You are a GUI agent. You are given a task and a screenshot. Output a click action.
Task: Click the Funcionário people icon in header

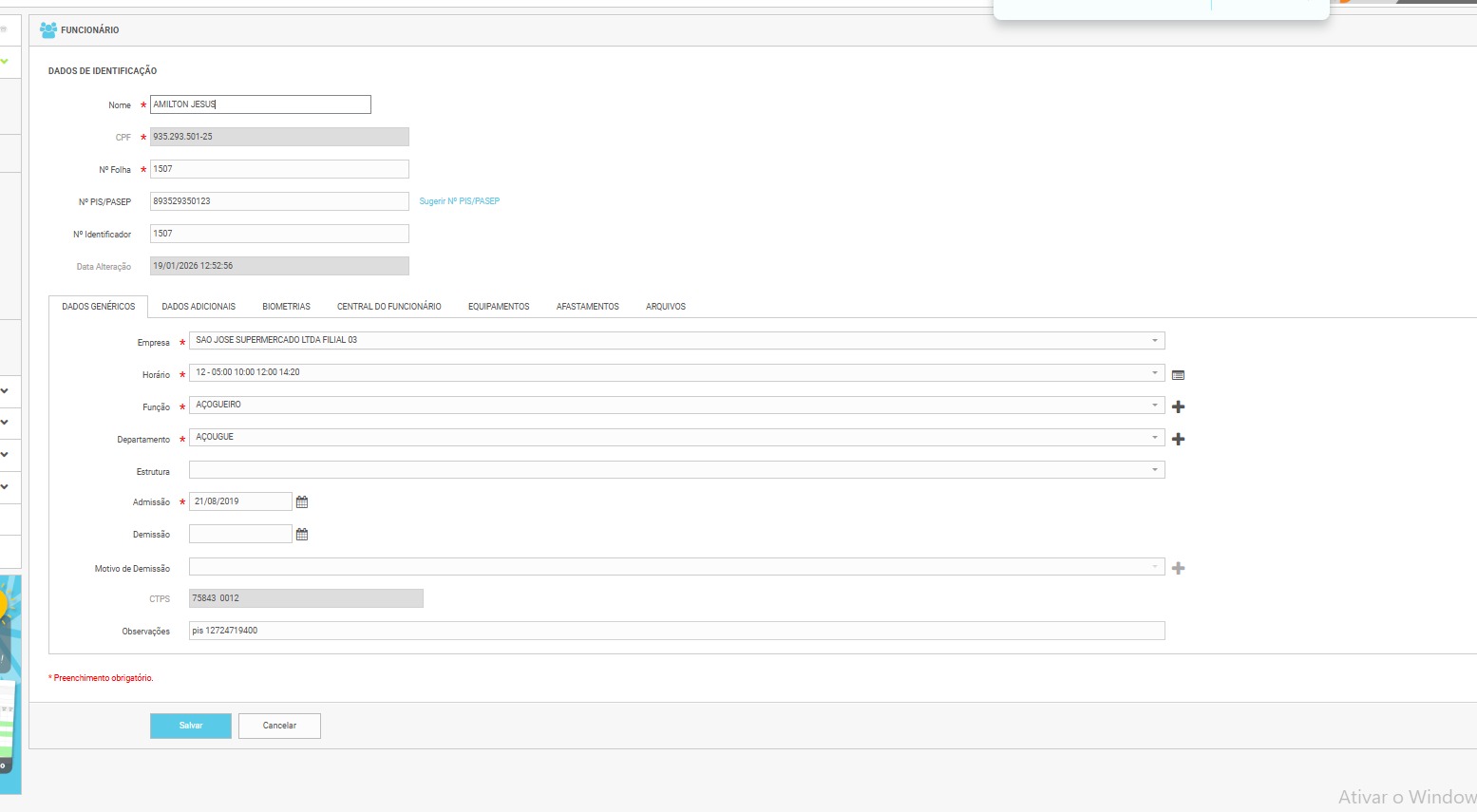[x=48, y=30]
